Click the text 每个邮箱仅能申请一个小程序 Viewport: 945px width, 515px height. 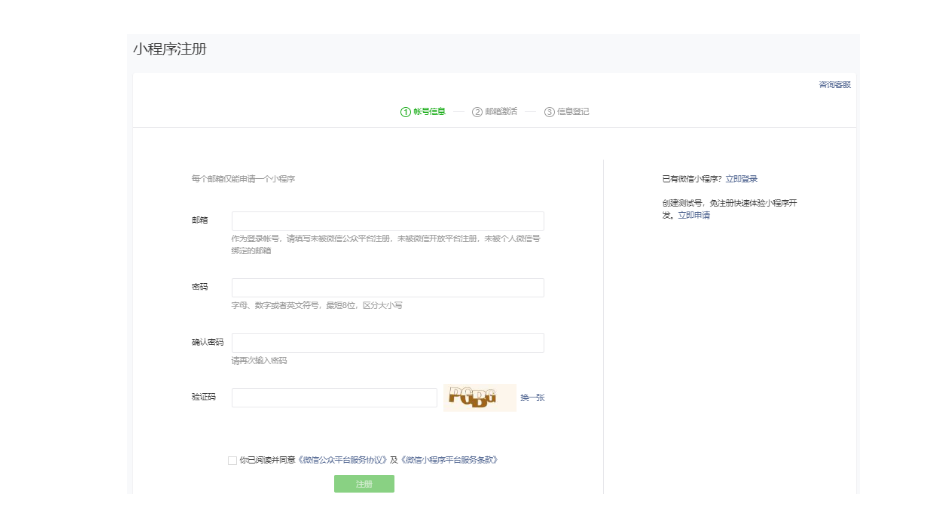tap(243, 179)
